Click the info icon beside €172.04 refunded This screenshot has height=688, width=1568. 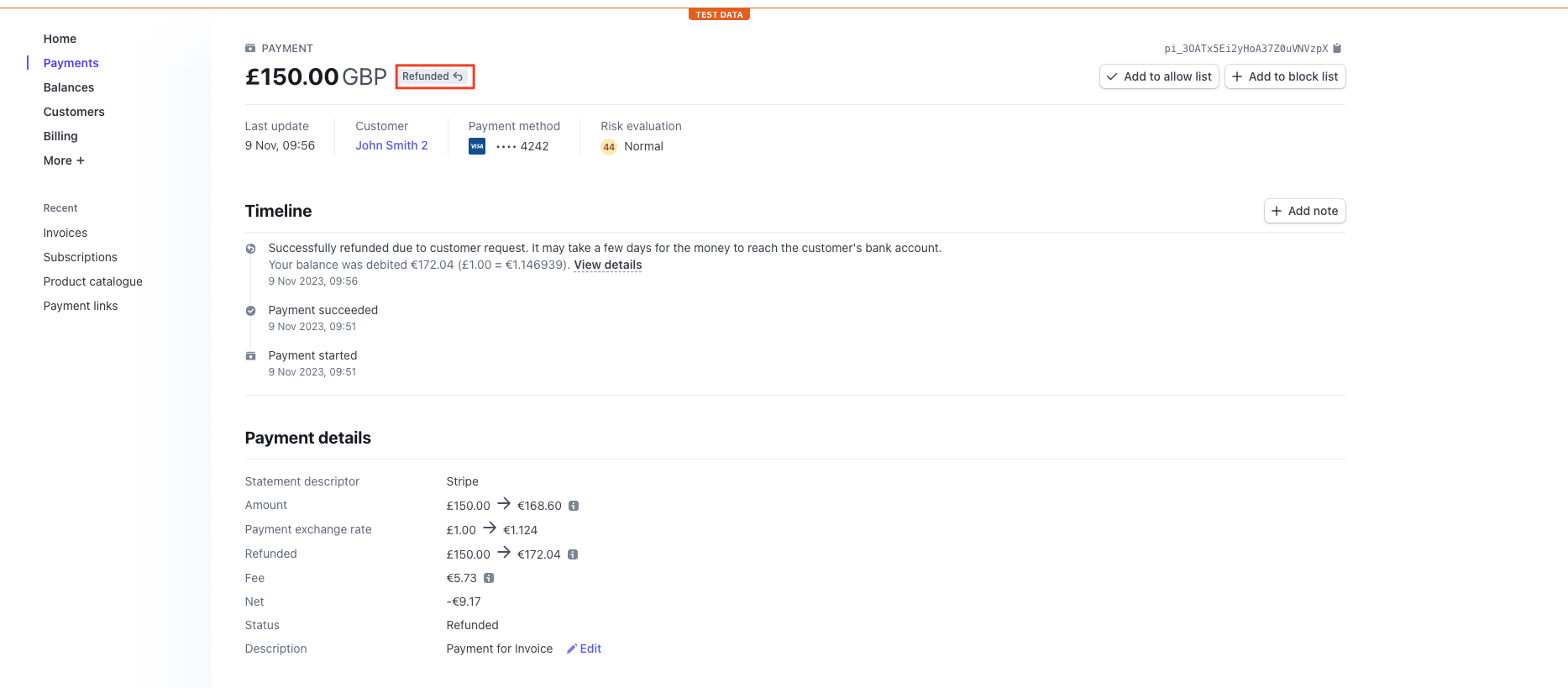click(x=573, y=554)
